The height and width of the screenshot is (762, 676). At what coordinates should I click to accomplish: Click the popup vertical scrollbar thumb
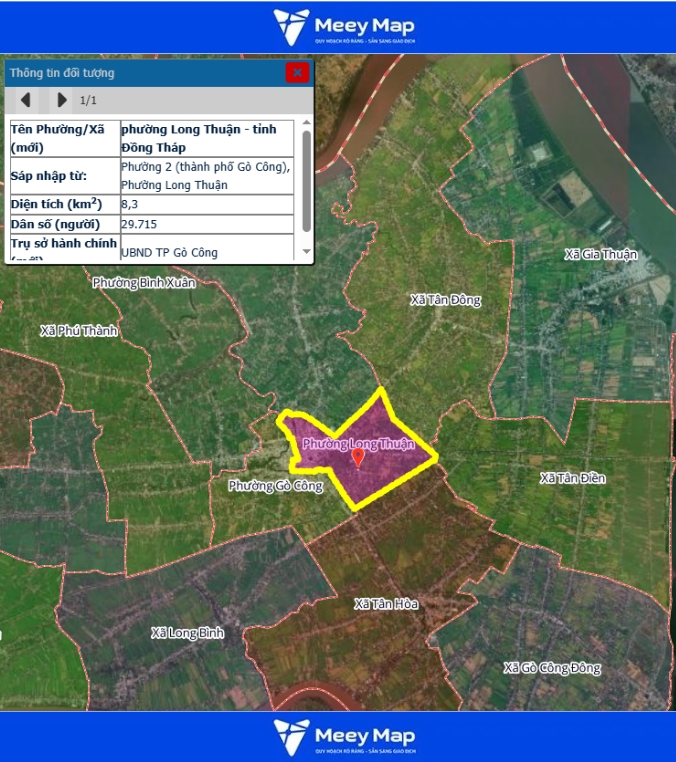[x=306, y=180]
